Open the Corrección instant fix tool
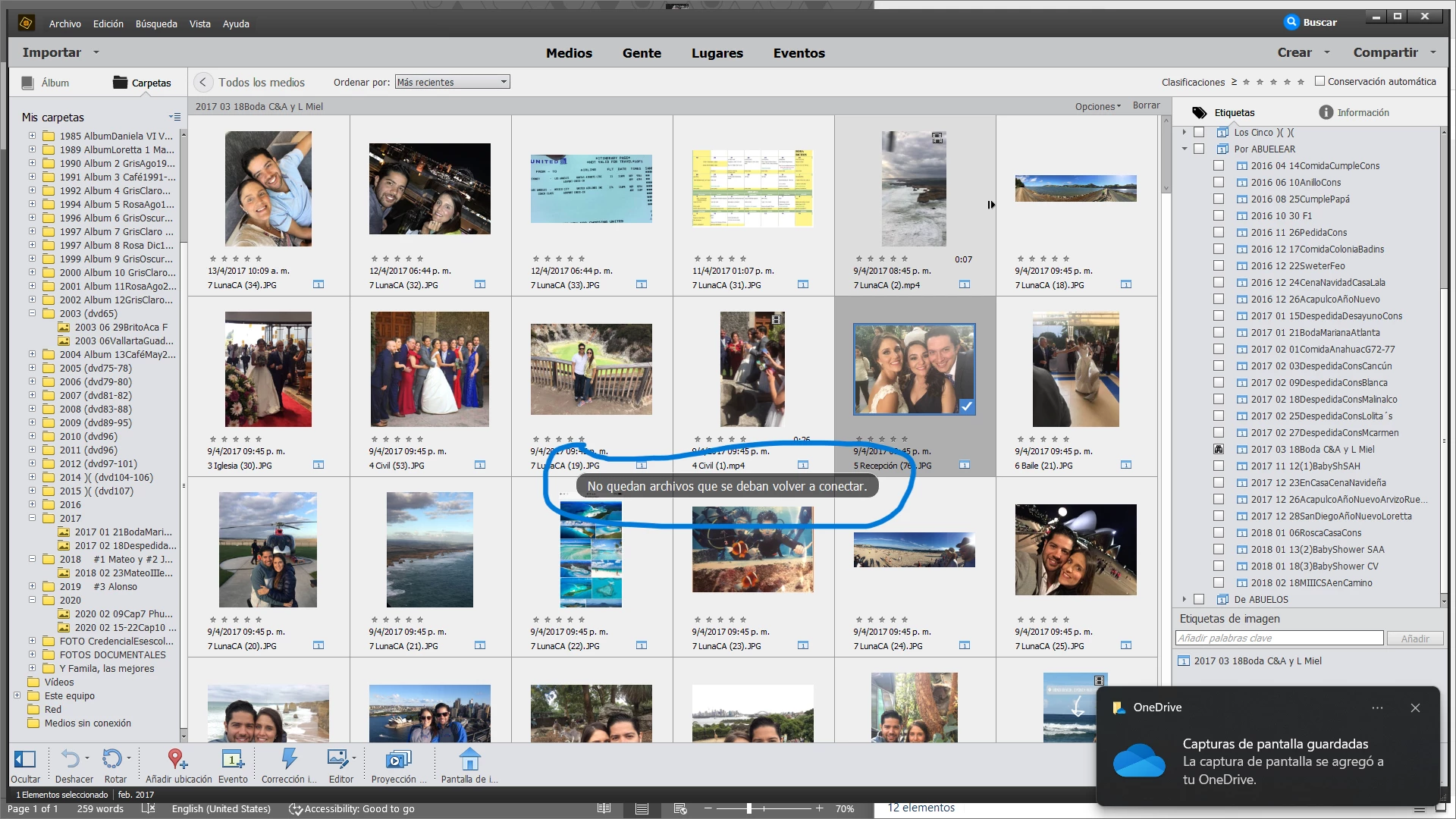The image size is (1456, 819). click(288, 759)
